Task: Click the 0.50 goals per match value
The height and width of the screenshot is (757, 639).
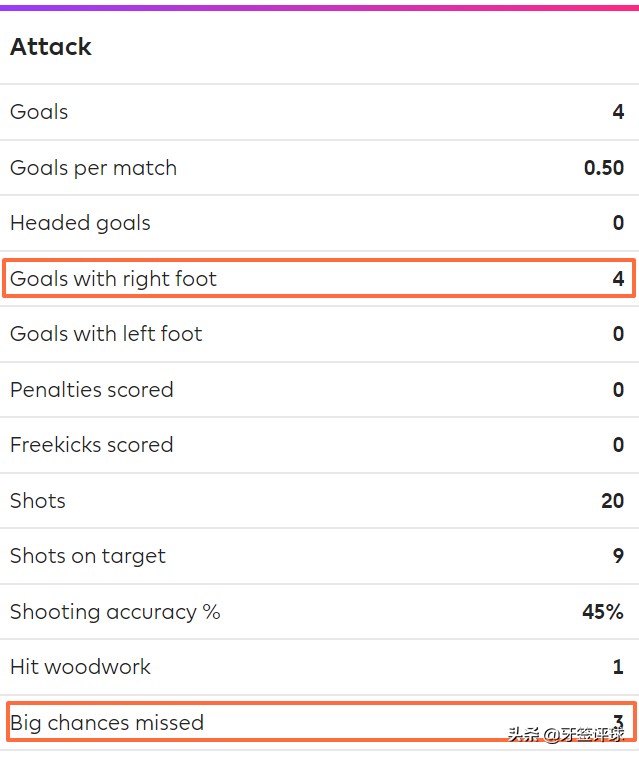Action: tap(603, 168)
